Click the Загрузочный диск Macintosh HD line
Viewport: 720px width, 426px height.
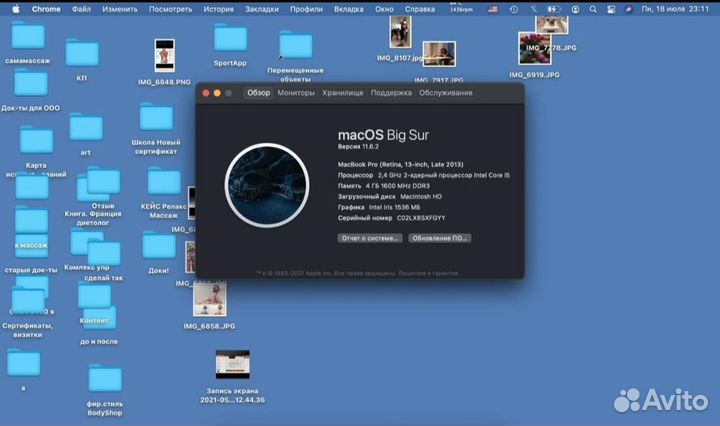[x=390, y=196]
